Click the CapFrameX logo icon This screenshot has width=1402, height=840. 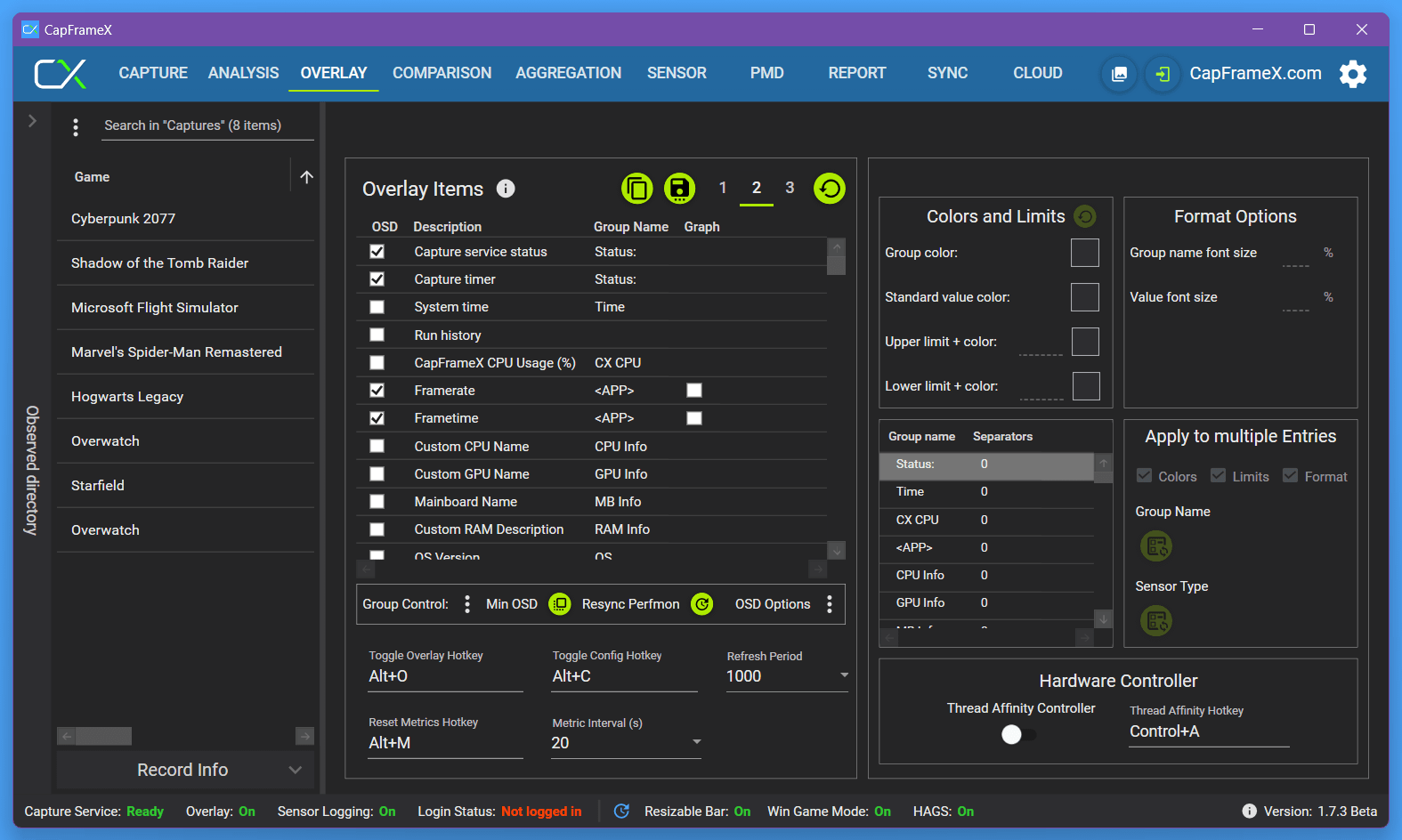61,74
